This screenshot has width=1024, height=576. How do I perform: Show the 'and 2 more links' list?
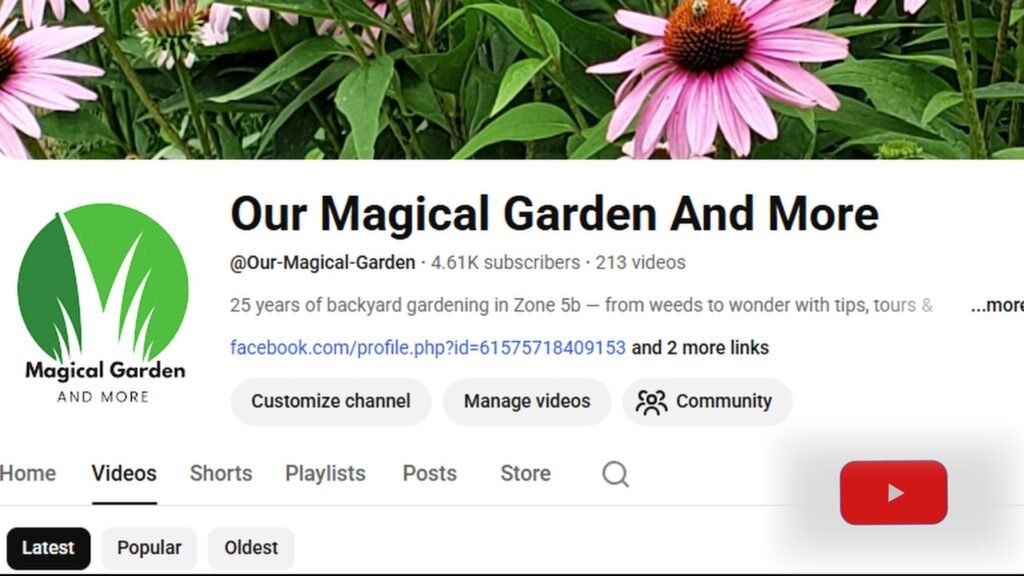(x=700, y=348)
